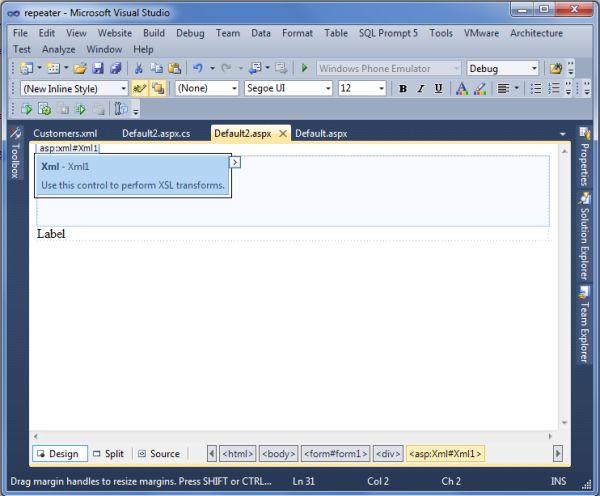Select the <form#form1> tag in breadcrumb
Image resolution: width=600 pixels, height=496 pixels.
[336, 454]
